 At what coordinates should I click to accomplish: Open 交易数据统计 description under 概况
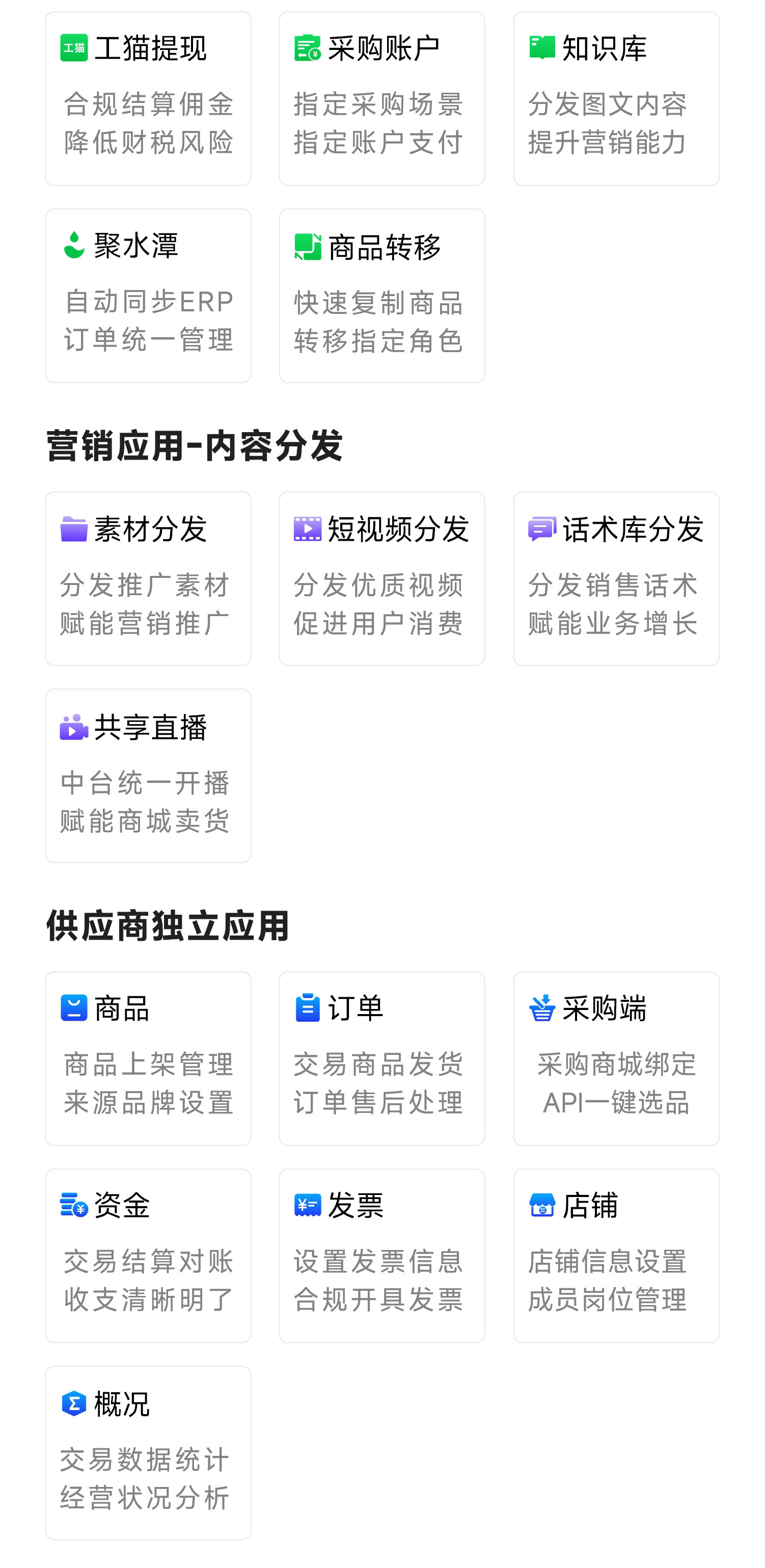(x=145, y=1460)
